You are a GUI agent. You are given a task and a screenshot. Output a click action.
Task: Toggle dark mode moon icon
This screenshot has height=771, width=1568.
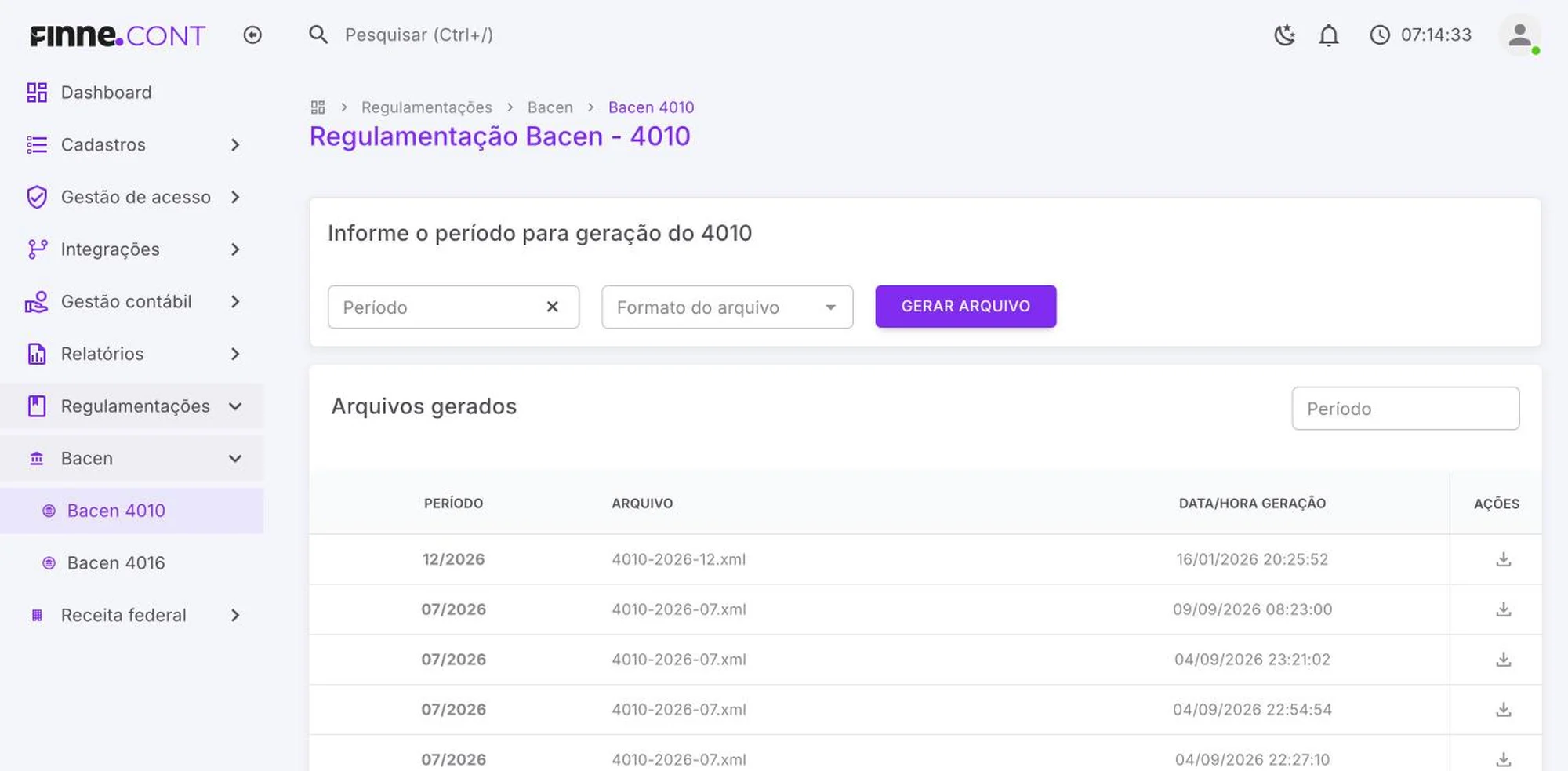tap(1284, 35)
